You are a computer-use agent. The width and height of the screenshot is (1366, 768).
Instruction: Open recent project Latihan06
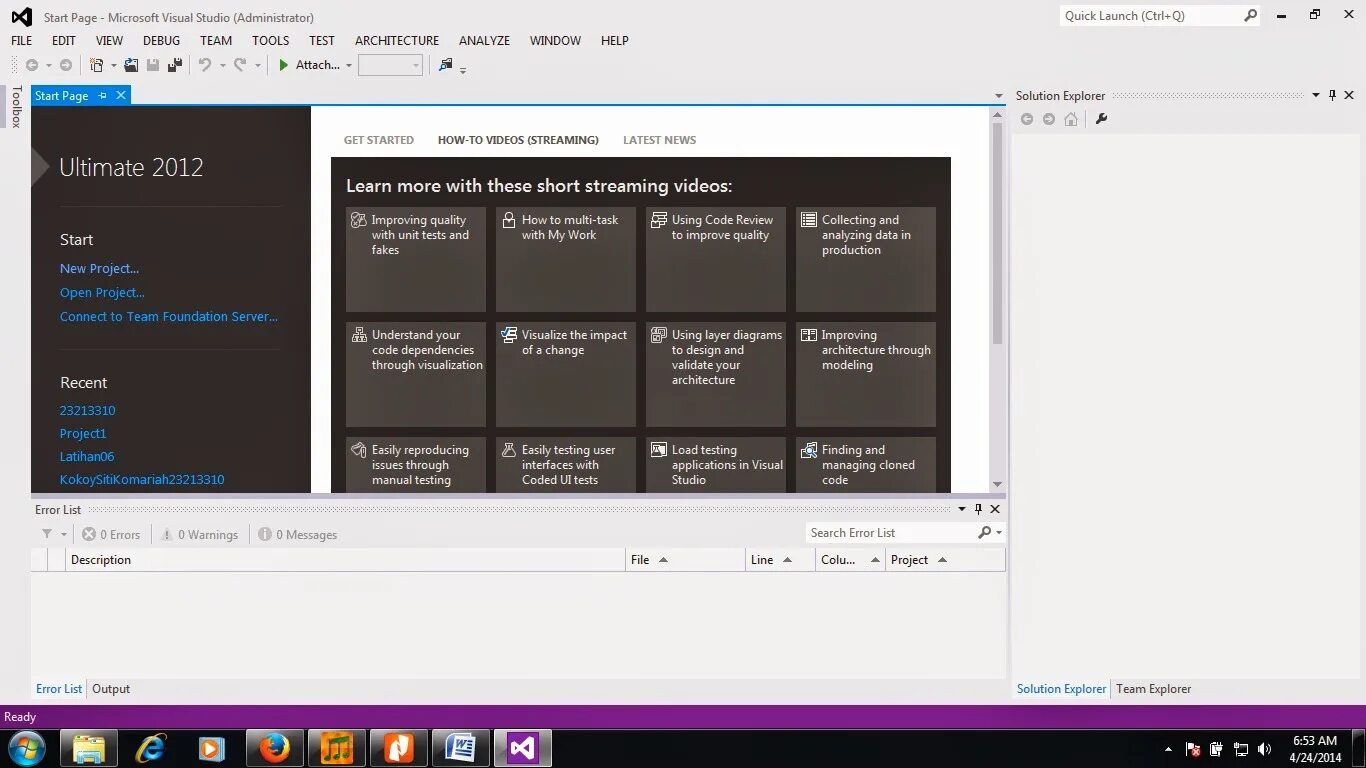(x=87, y=457)
